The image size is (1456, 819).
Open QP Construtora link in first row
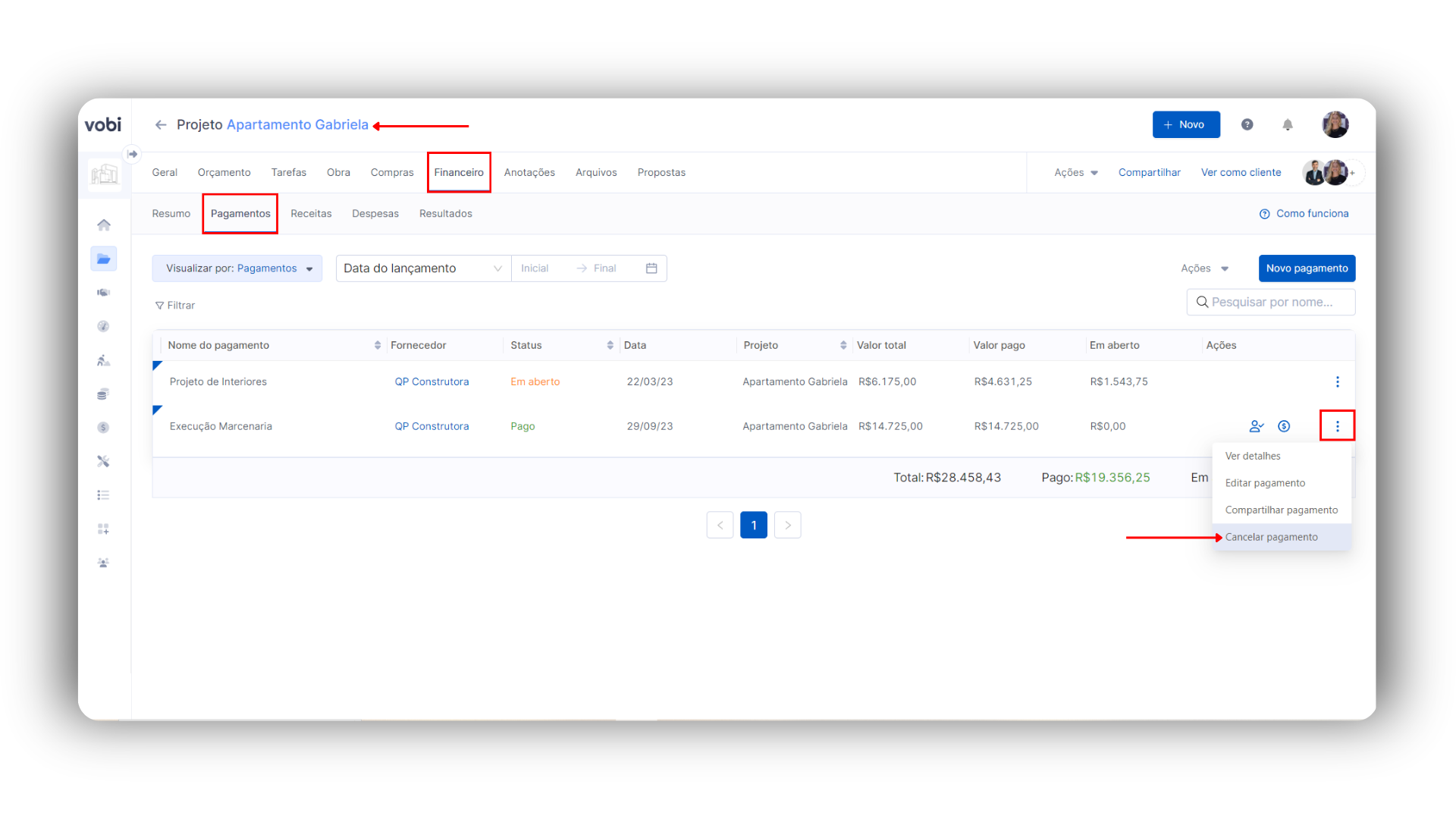[431, 381]
